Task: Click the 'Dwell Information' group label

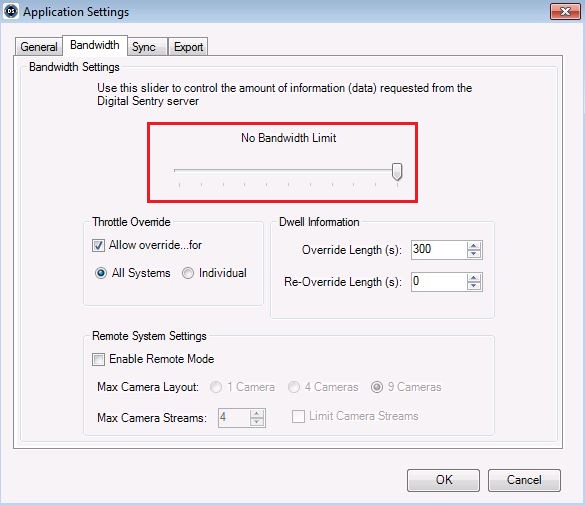Action: (x=319, y=222)
